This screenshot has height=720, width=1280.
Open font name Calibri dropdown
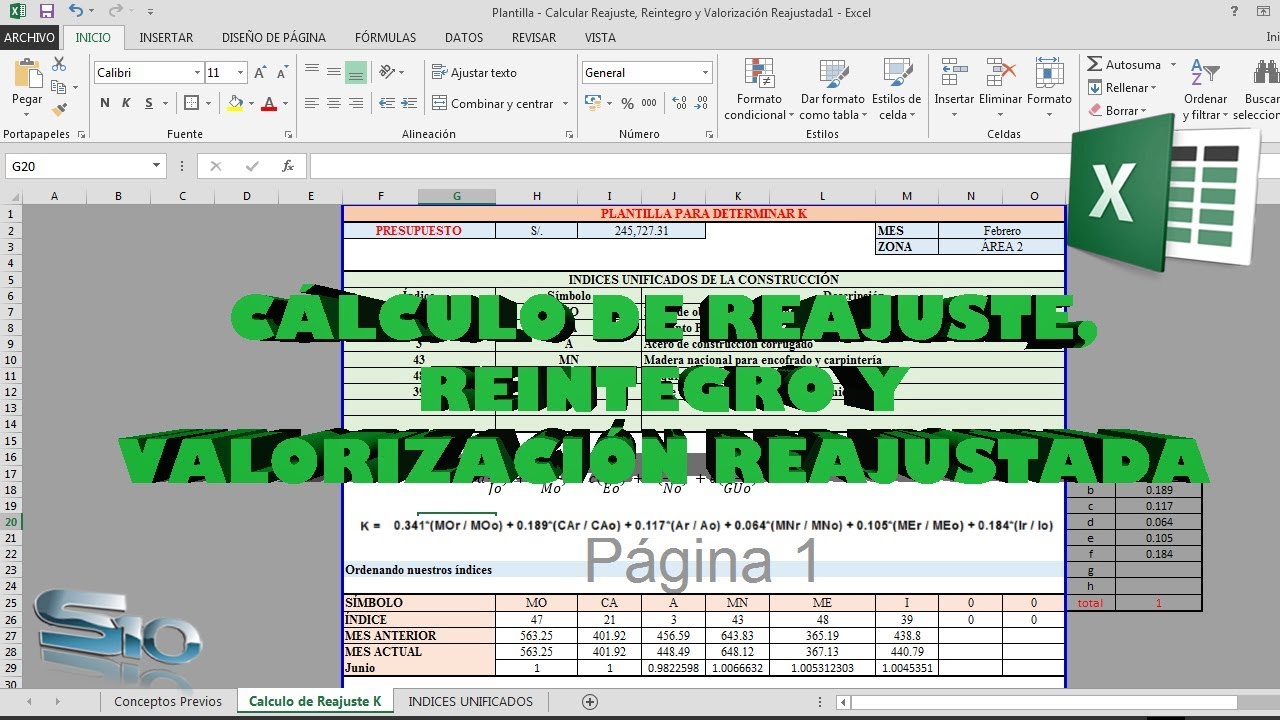pyautogui.click(x=197, y=73)
